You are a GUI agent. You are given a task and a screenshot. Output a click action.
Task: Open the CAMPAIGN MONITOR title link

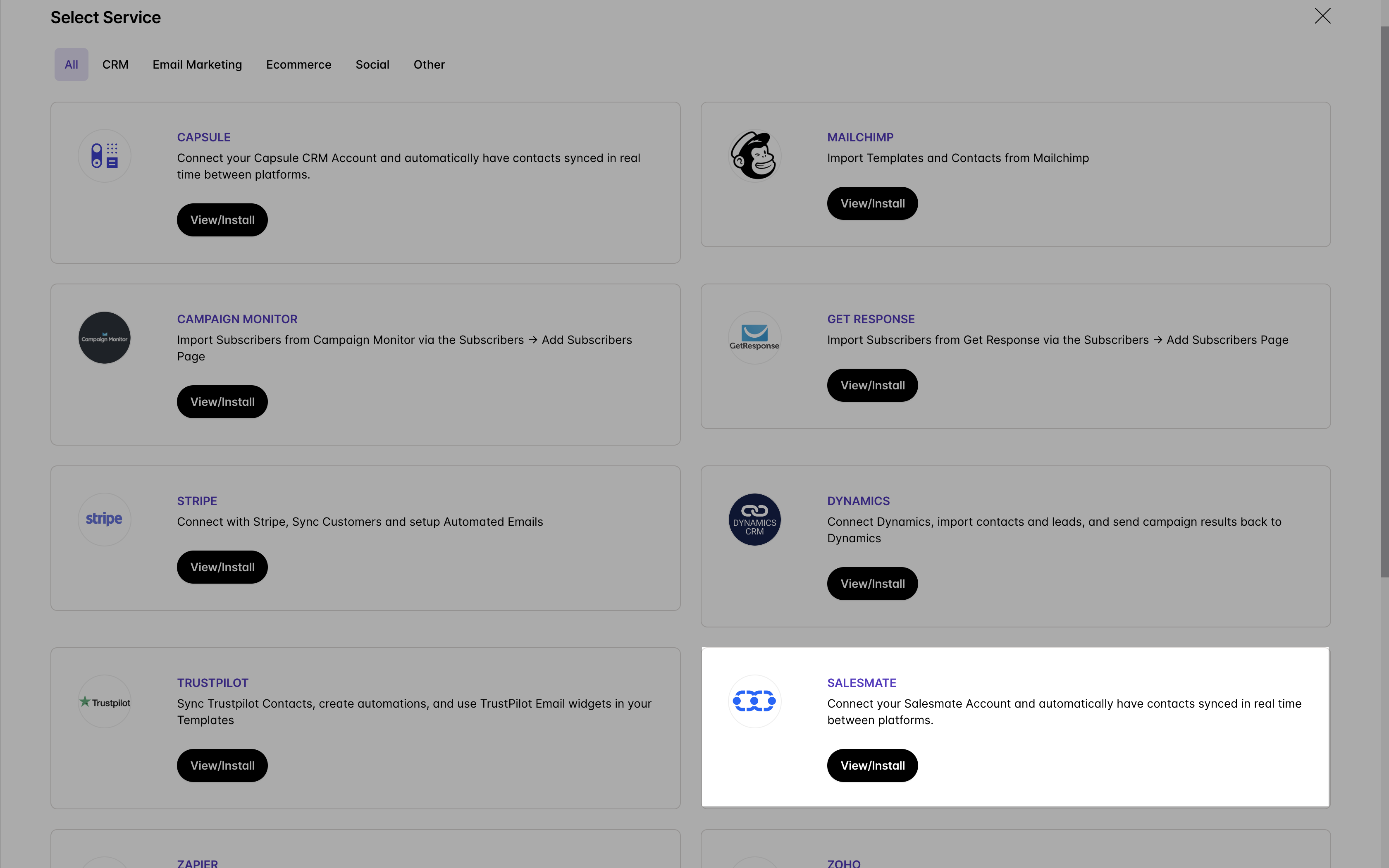(x=237, y=319)
